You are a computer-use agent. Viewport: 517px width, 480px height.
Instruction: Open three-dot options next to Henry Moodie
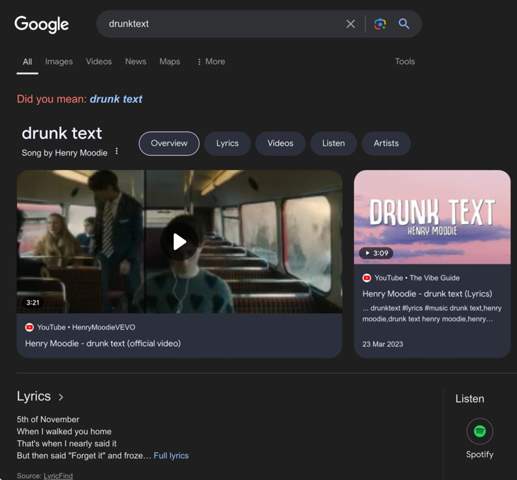click(117, 151)
